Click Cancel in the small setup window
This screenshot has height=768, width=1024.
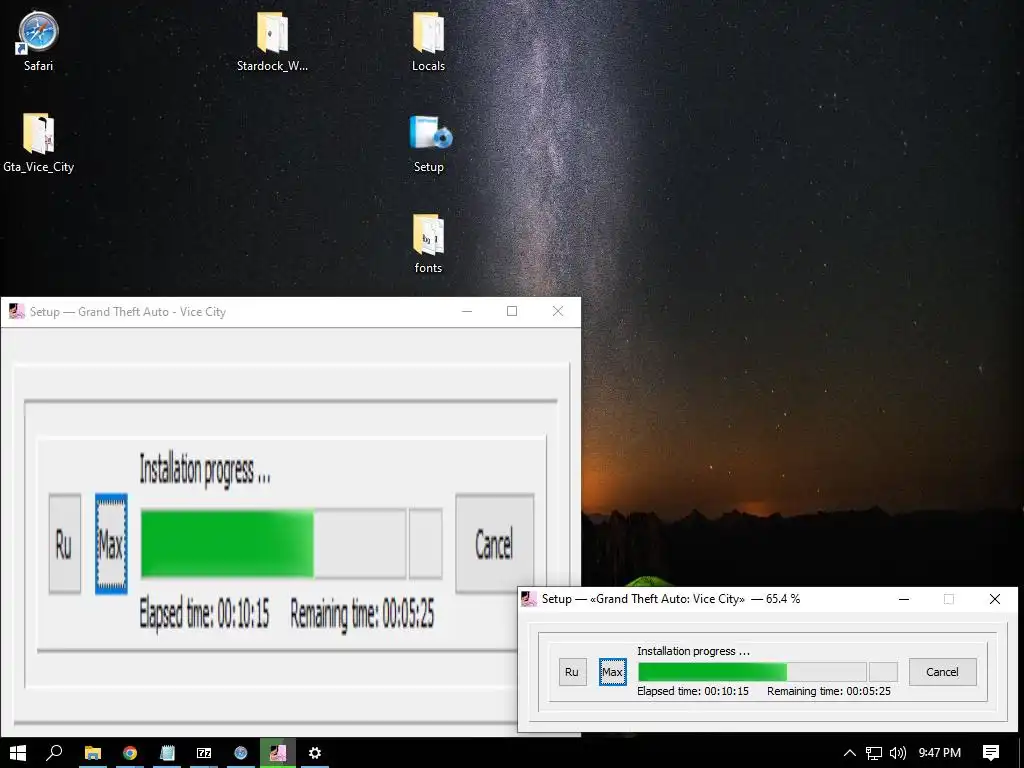(942, 672)
